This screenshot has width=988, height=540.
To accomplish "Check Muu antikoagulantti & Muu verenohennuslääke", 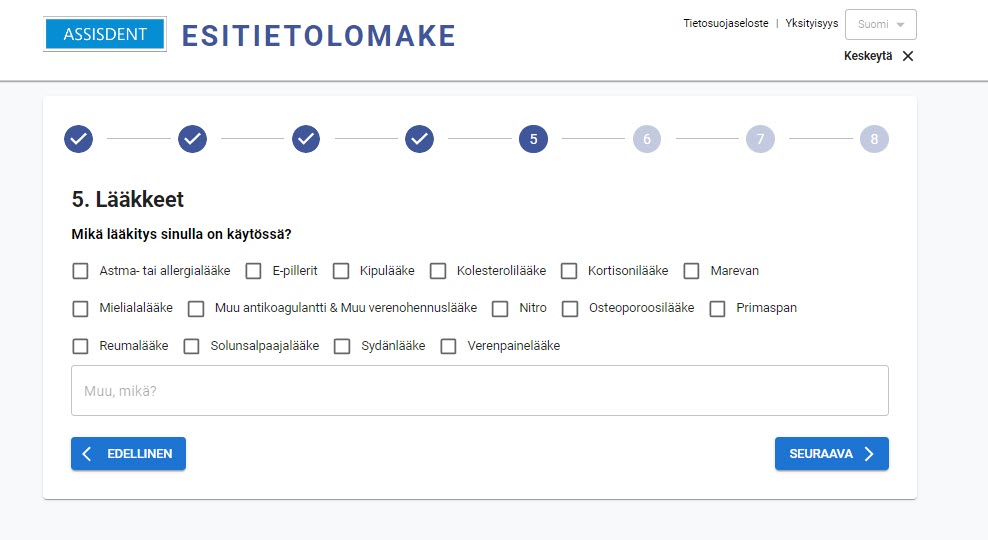I will point(196,309).
